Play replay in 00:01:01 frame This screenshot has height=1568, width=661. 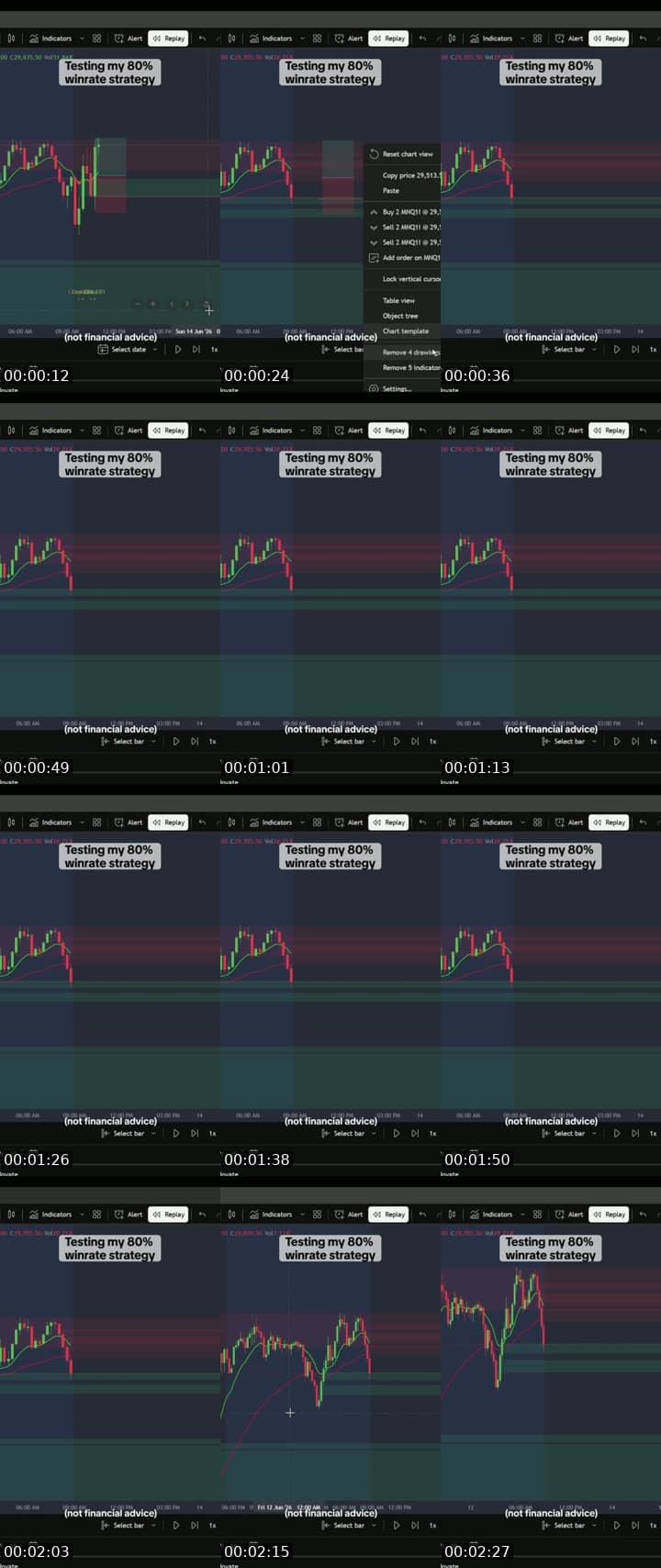tap(396, 742)
